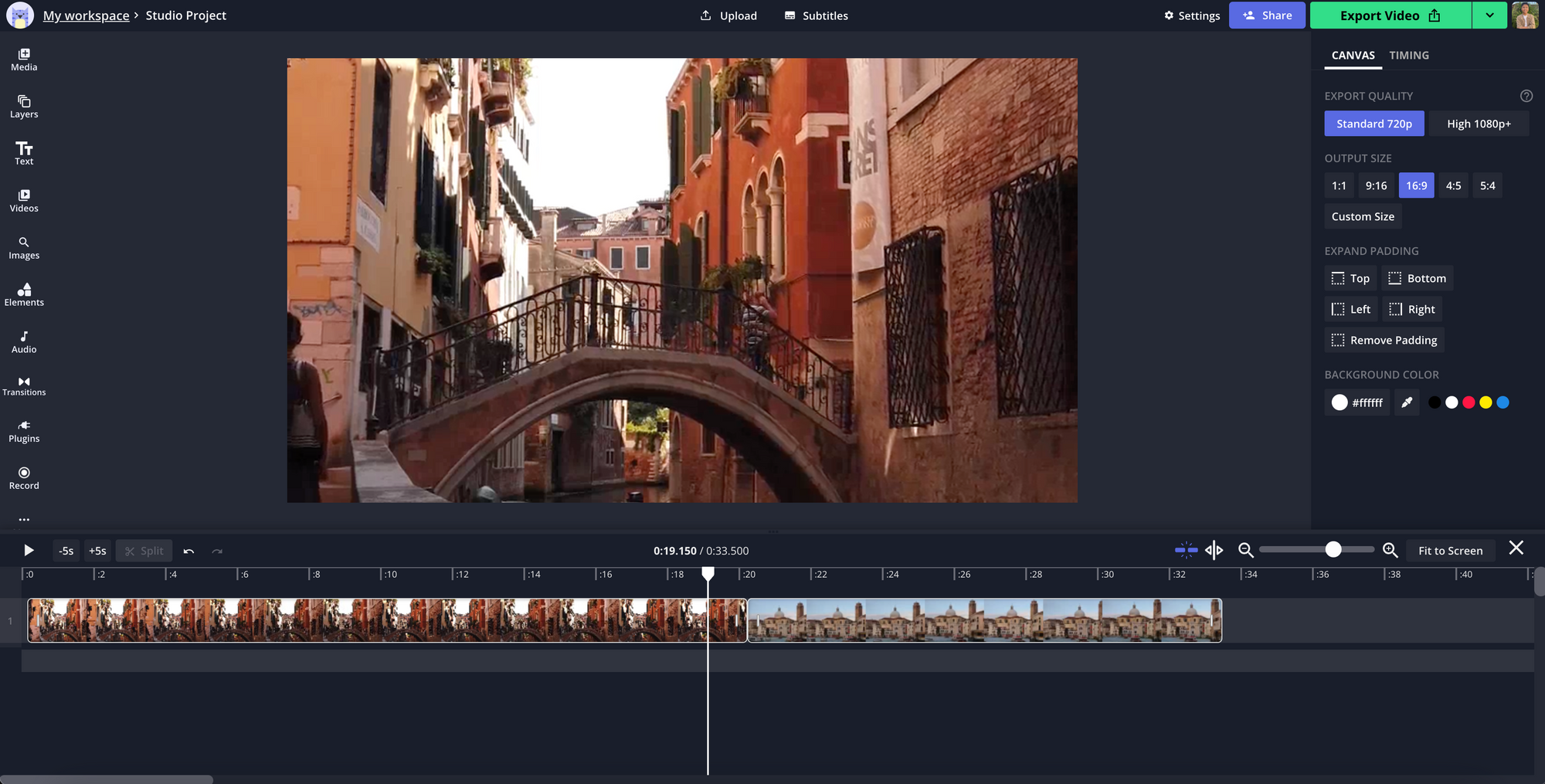Switch to the TIMING tab
Image resolution: width=1545 pixels, height=784 pixels.
click(x=1408, y=56)
